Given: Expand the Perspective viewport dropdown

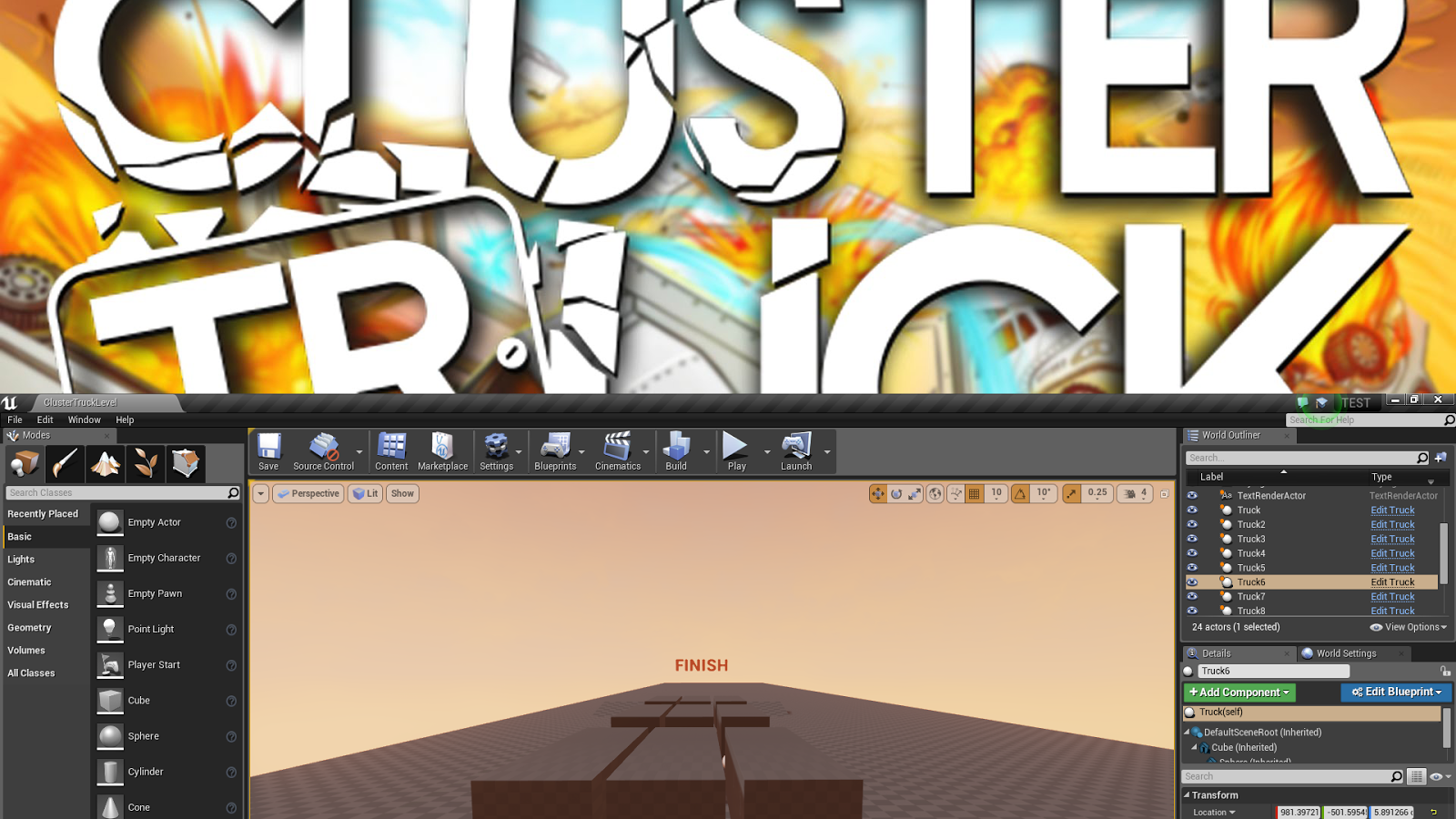Looking at the screenshot, I should tap(308, 493).
